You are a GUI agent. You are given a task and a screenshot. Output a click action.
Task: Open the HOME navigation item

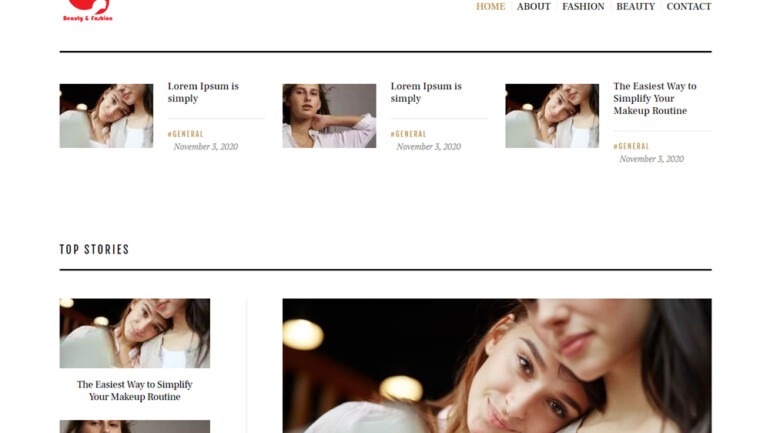490,7
